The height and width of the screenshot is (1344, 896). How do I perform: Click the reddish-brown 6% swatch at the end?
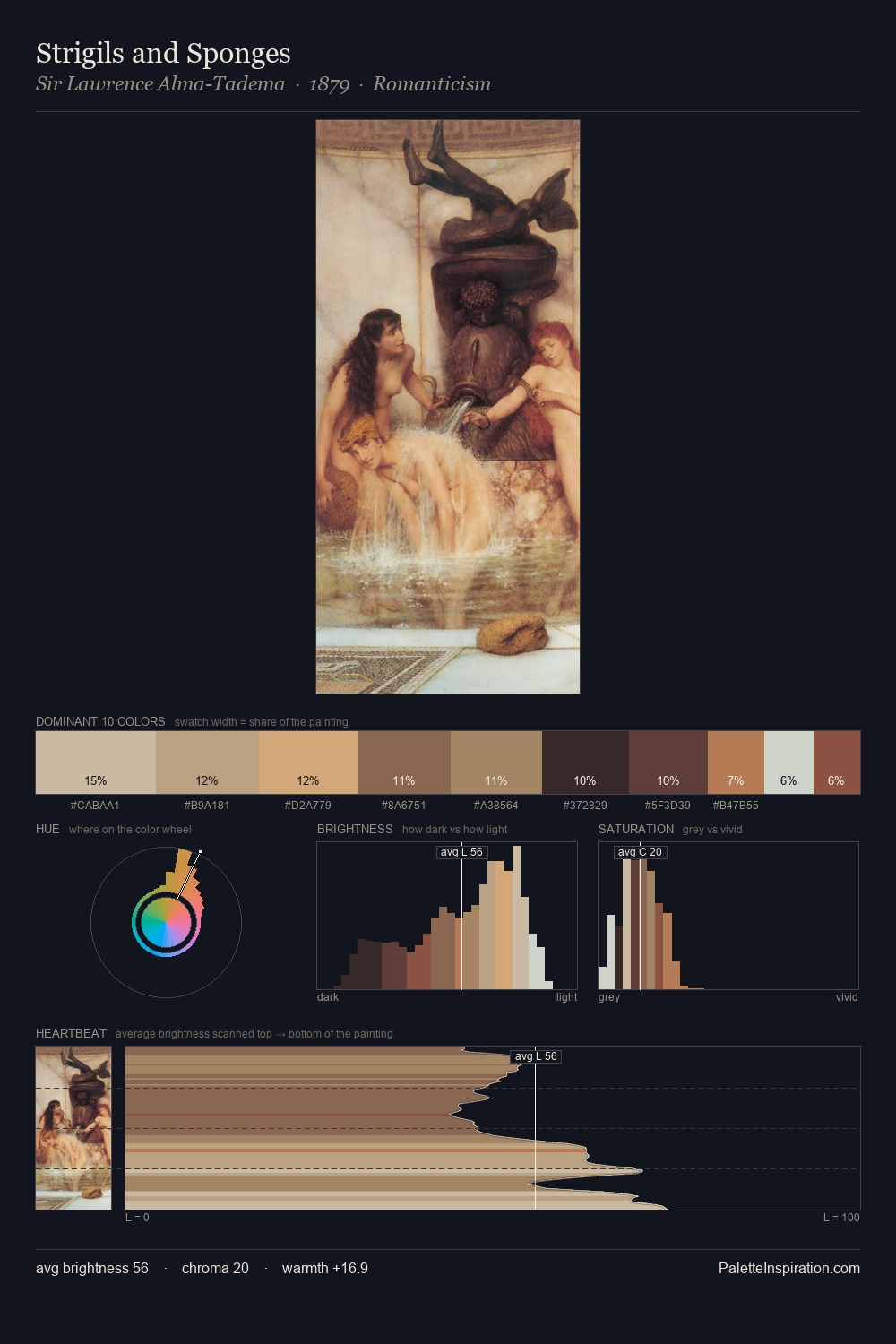(837, 762)
